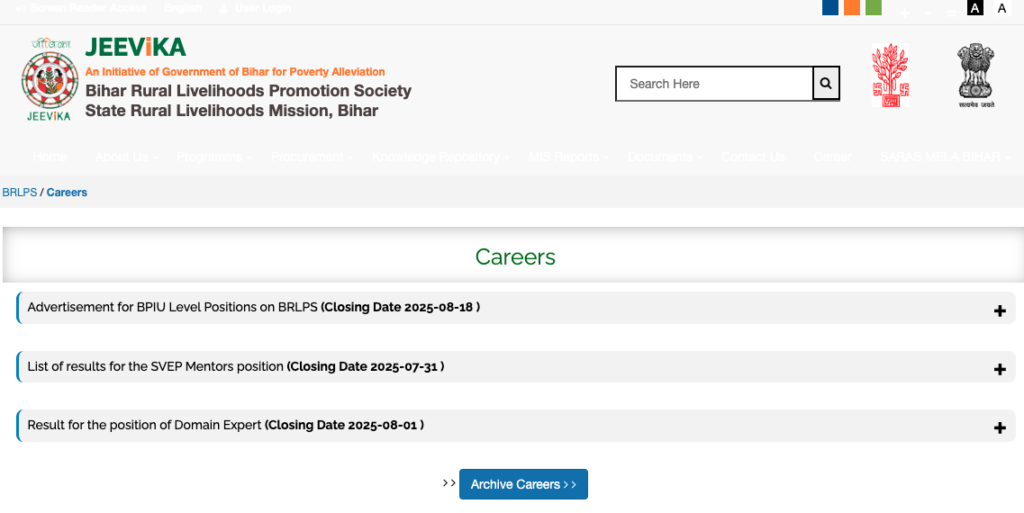Click the Bihar government tree emblem
This screenshot has height=513, width=1024.
coord(890,75)
